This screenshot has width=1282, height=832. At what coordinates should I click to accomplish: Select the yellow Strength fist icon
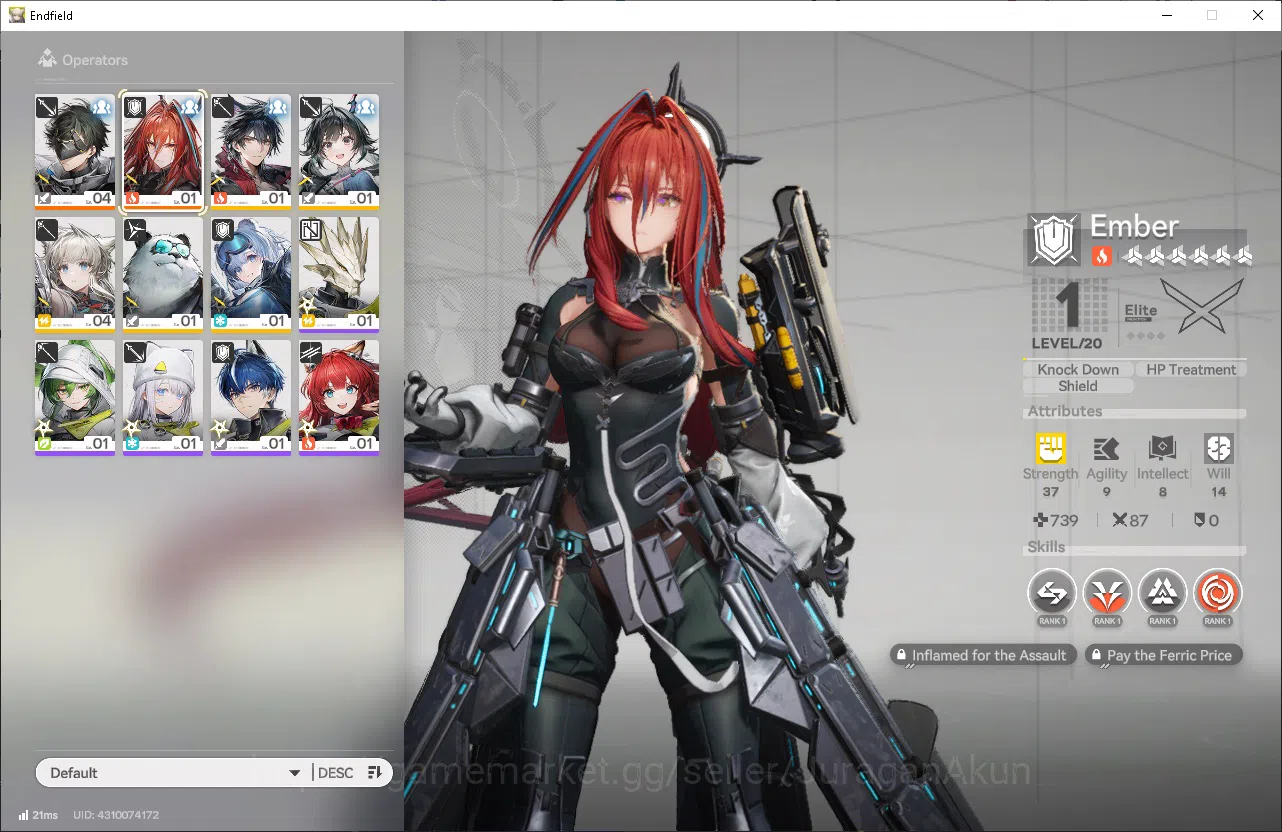(1050, 449)
